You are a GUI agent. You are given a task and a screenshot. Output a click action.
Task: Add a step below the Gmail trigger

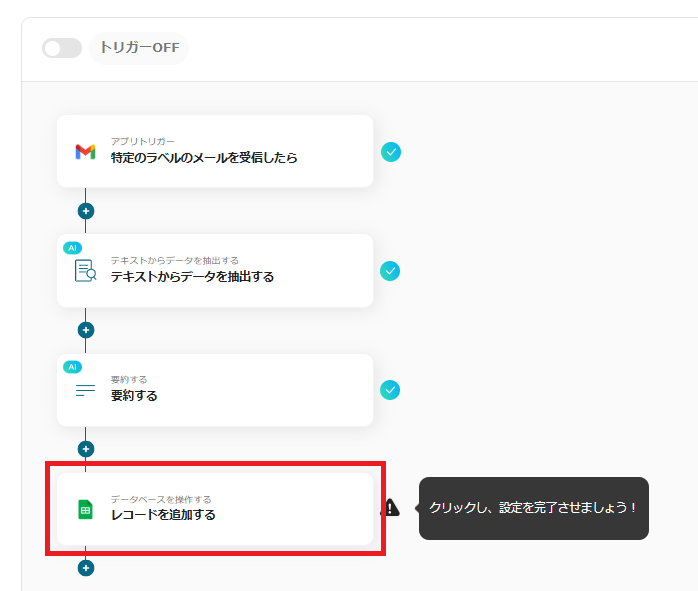[x=86, y=211]
